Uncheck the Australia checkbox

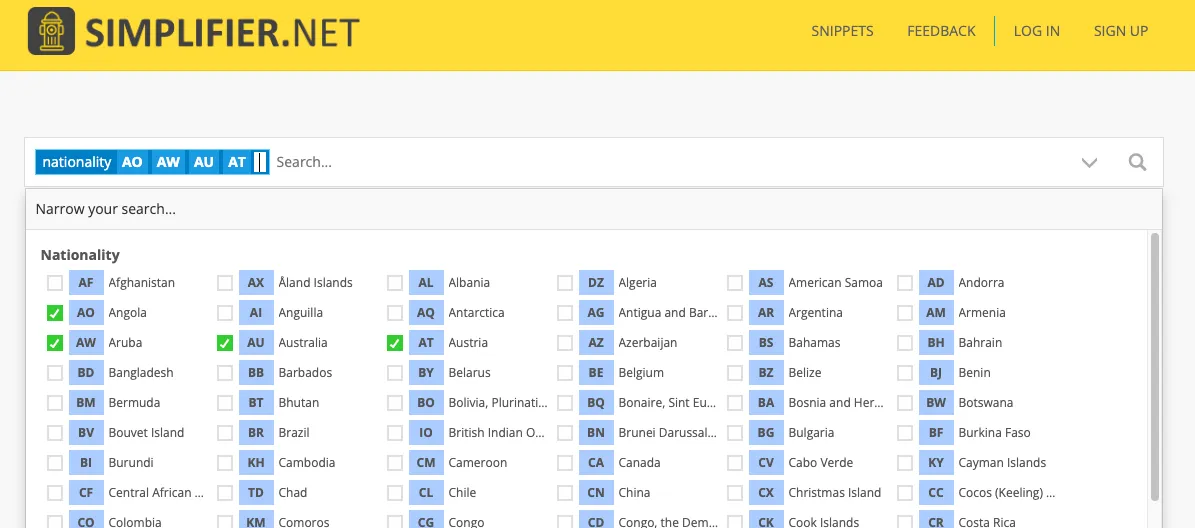[x=225, y=343]
